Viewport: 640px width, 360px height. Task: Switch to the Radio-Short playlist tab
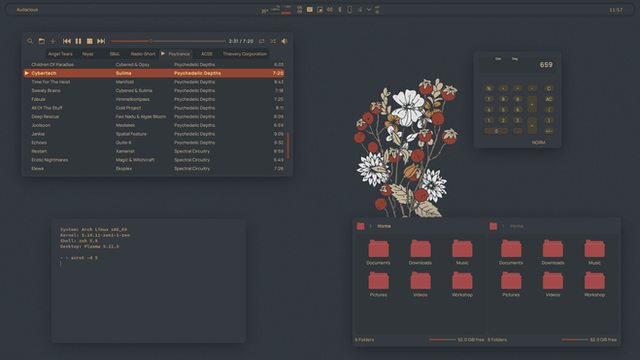(143, 54)
